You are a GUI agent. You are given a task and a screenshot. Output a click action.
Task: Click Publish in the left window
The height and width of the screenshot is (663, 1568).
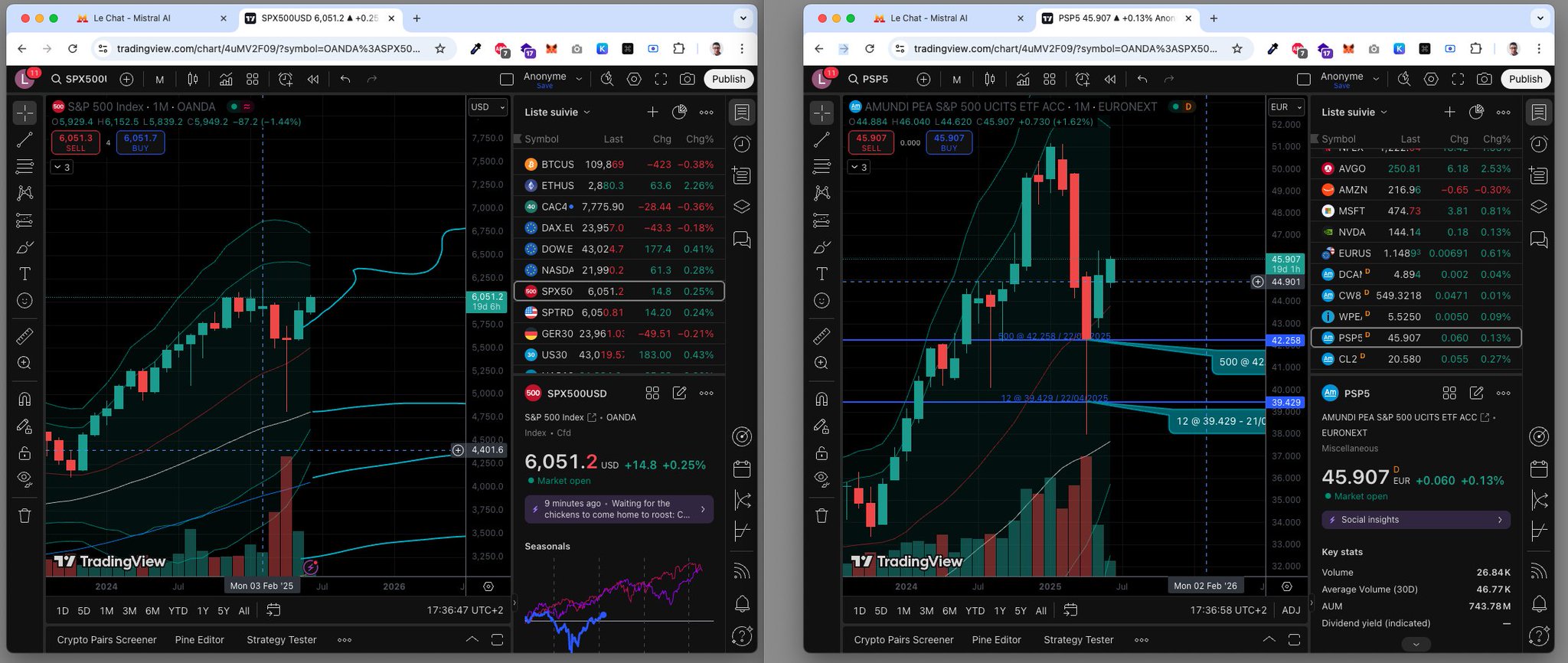pyautogui.click(x=728, y=79)
